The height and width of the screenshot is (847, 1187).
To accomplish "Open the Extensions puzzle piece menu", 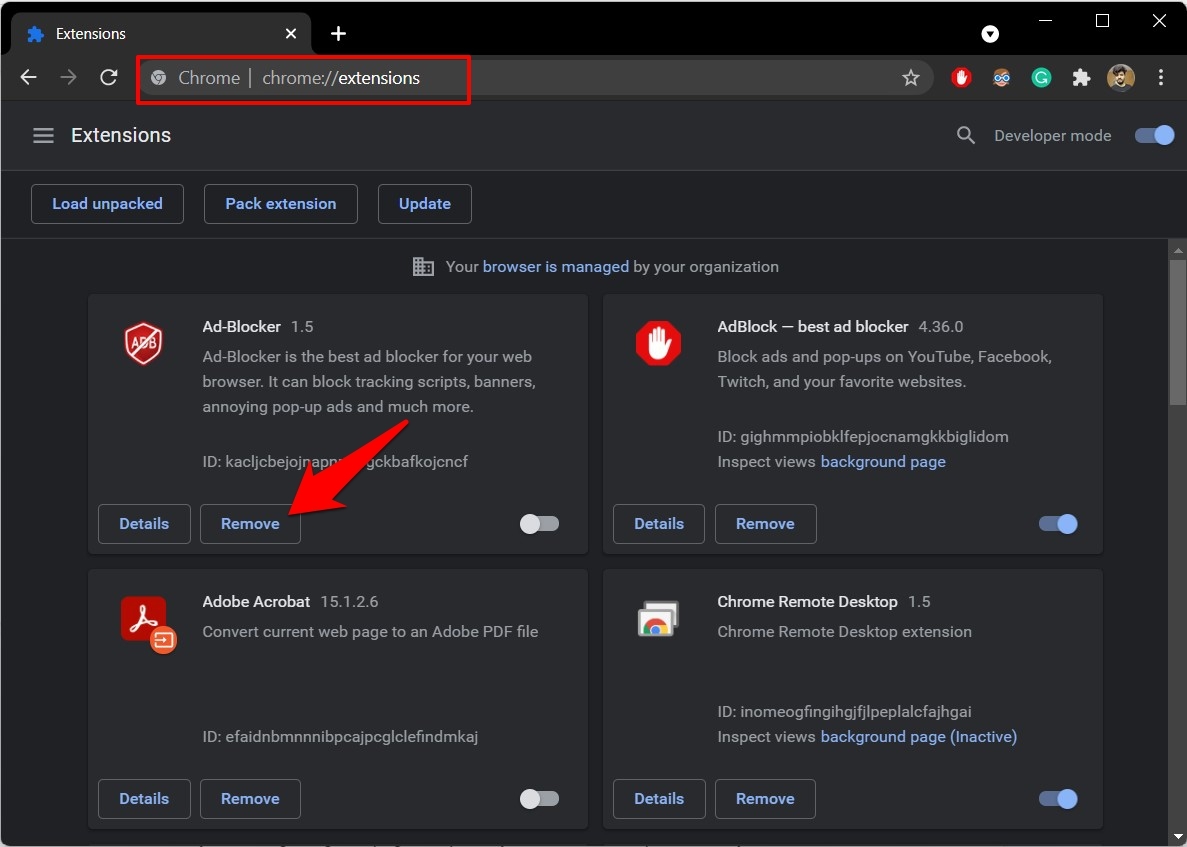I will coord(1081,78).
